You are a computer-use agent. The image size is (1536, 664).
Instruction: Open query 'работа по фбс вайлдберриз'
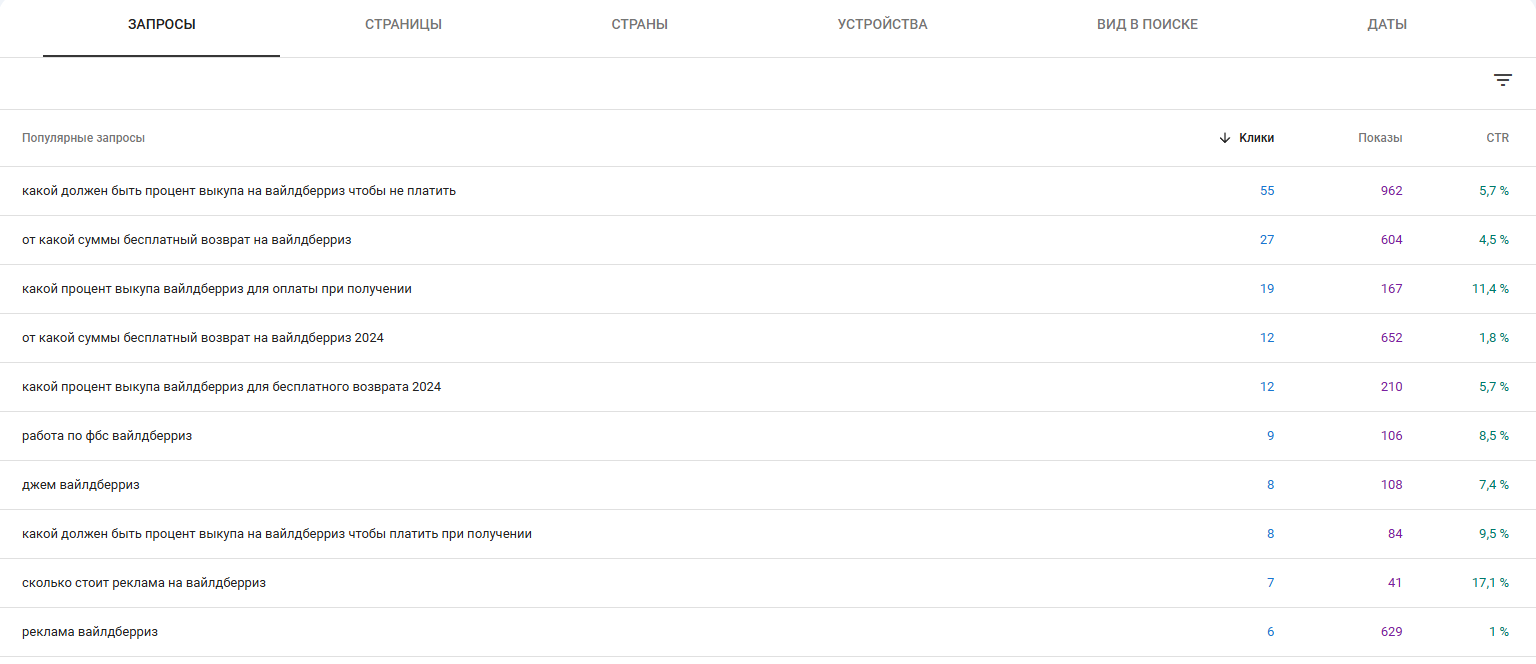107,436
